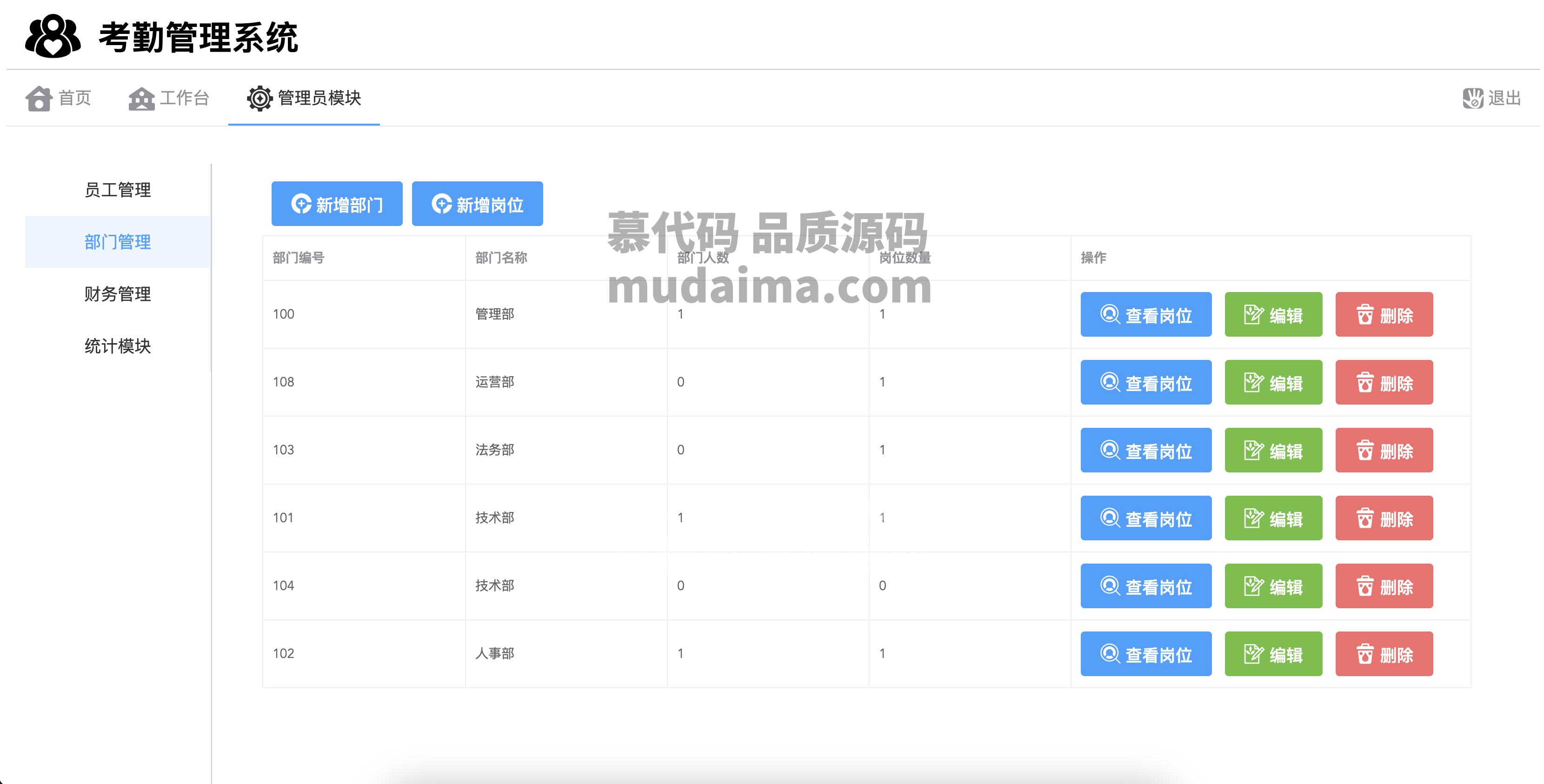The width and height of the screenshot is (1544, 784).
Task: Click the workbench icon beside 工作台
Action: coord(141,98)
